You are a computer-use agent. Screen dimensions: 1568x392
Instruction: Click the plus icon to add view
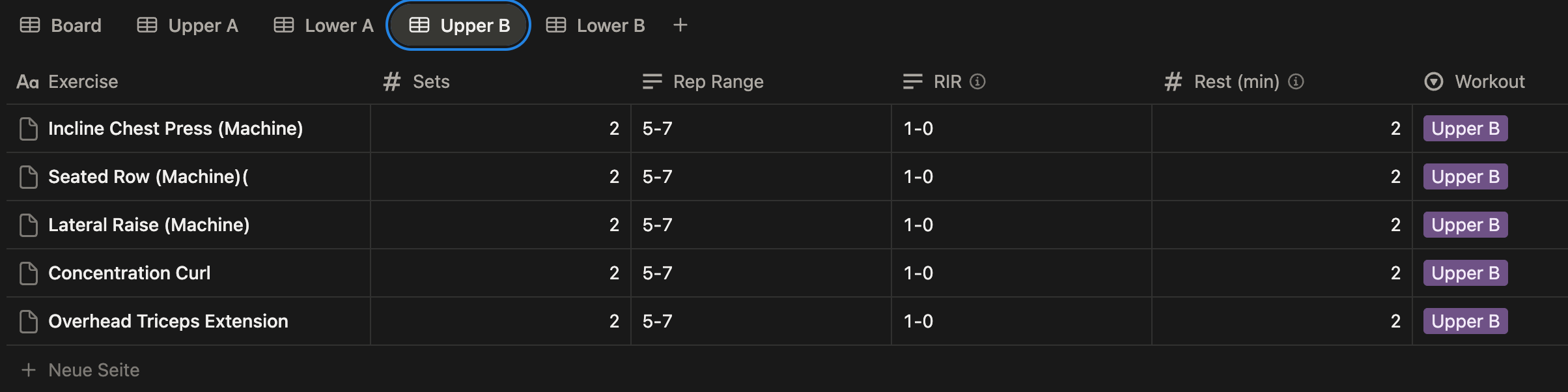680,25
